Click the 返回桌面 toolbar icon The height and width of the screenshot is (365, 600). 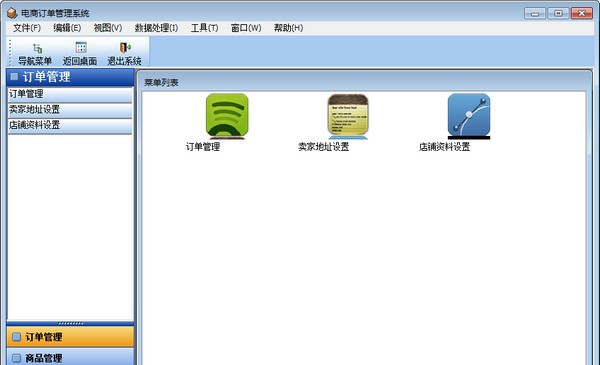81,47
